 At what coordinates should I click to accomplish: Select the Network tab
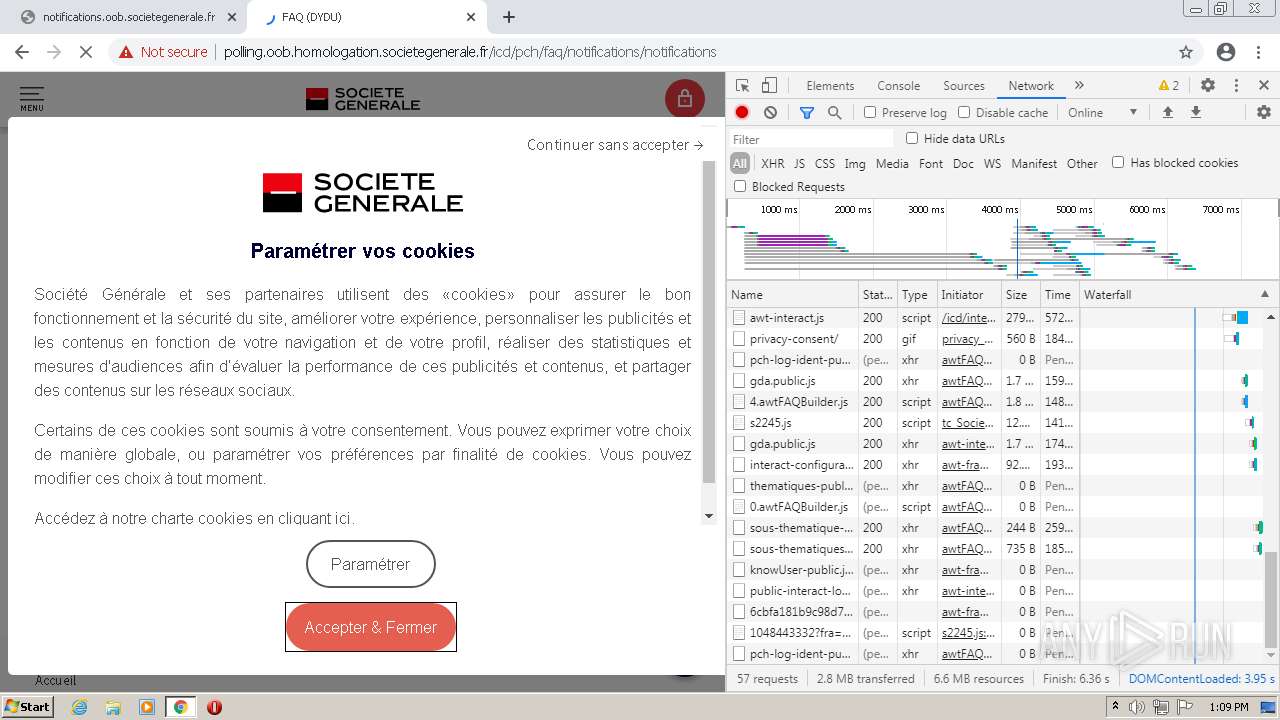[1031, 86]
